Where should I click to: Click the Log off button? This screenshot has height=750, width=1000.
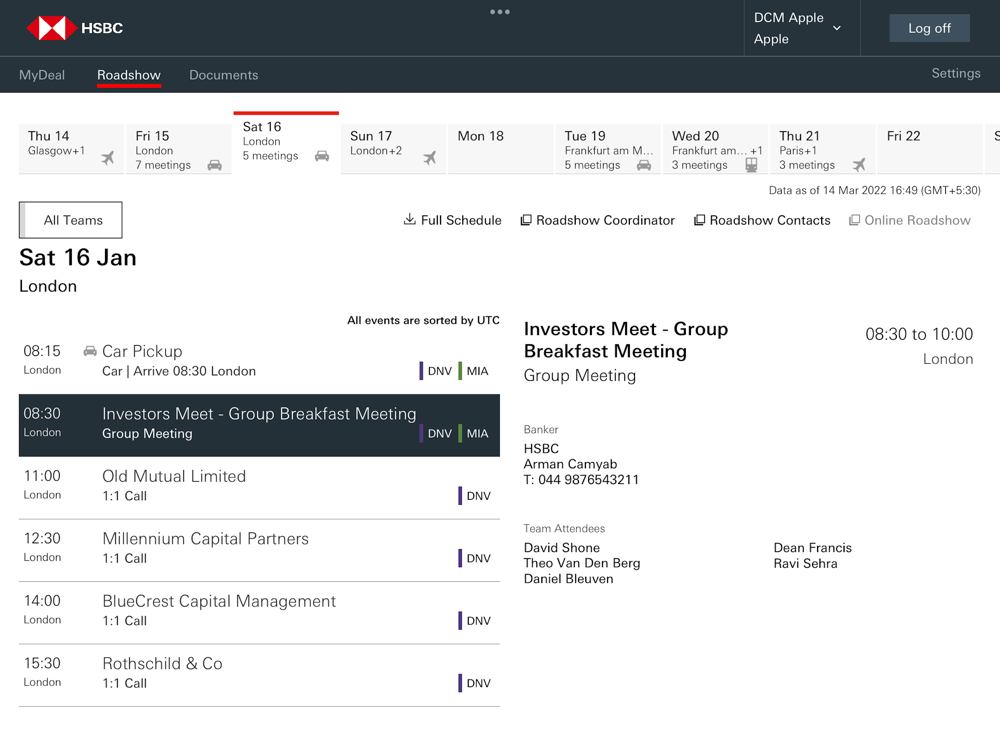point(929,28)
